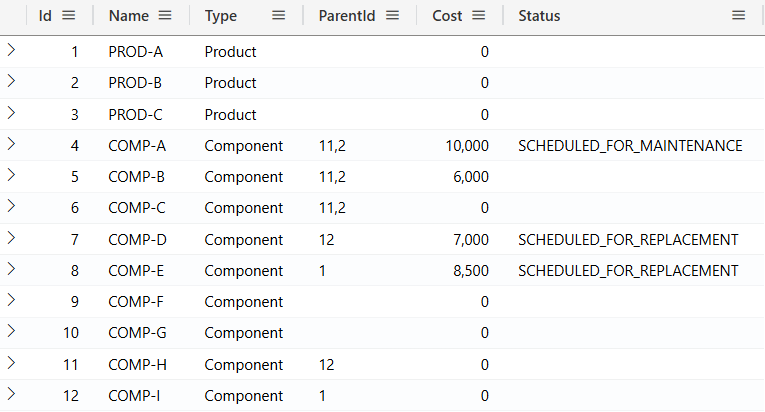Sort by the Cost column header

(448, 16)
